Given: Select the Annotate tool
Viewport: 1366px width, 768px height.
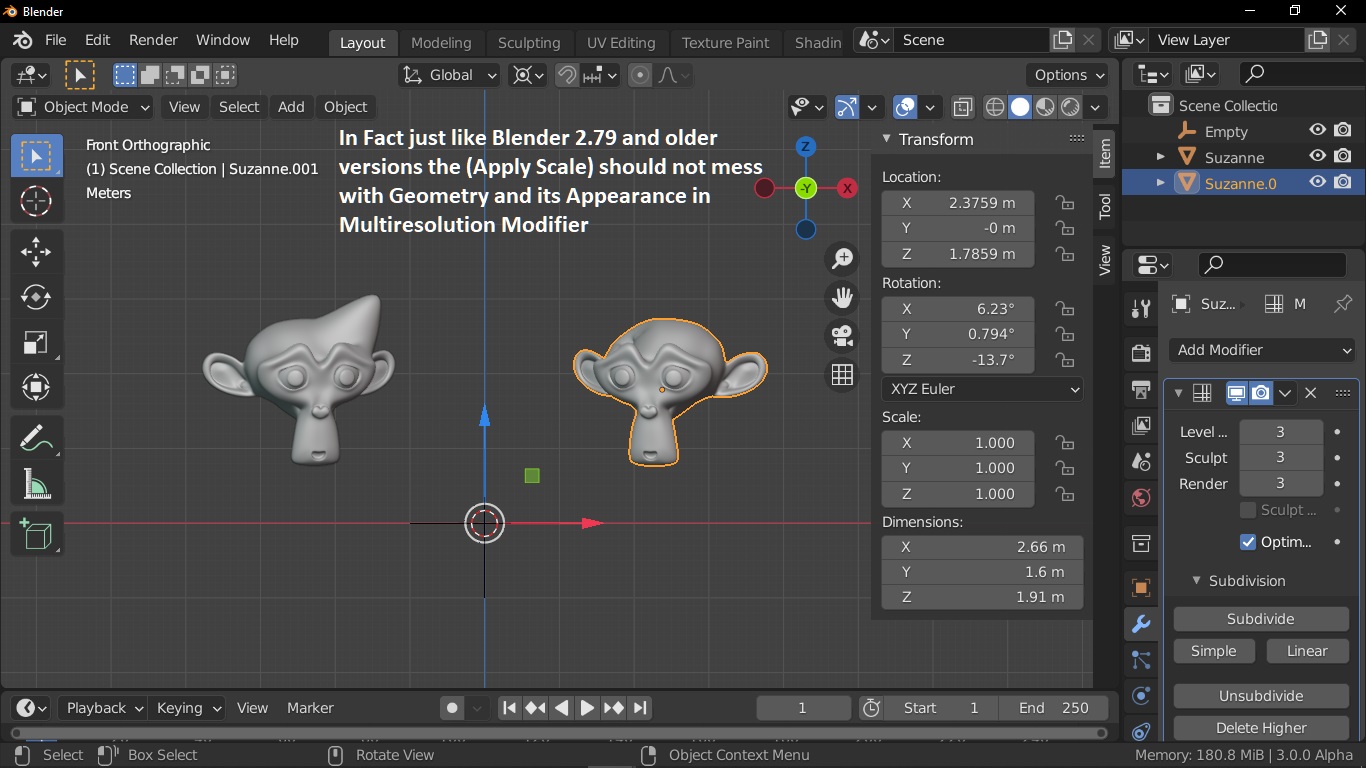Looking at the screenshot, I should pos(36,438).
